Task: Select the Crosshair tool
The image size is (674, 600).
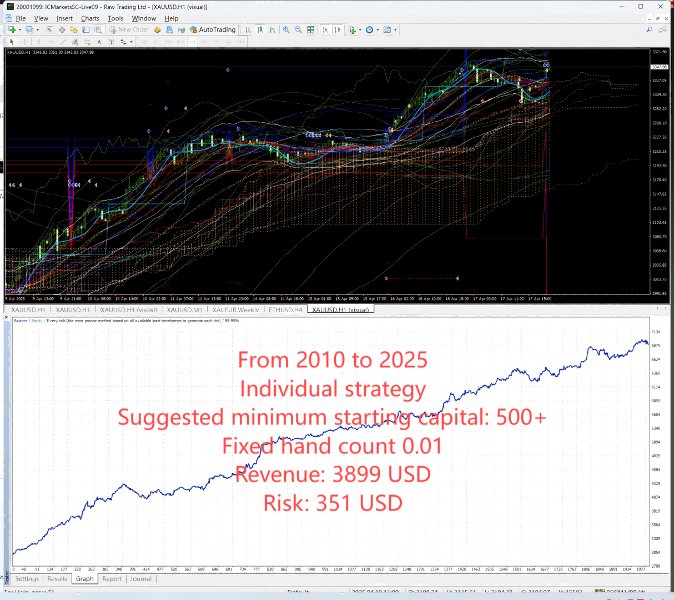Action: tap(25, 42)
